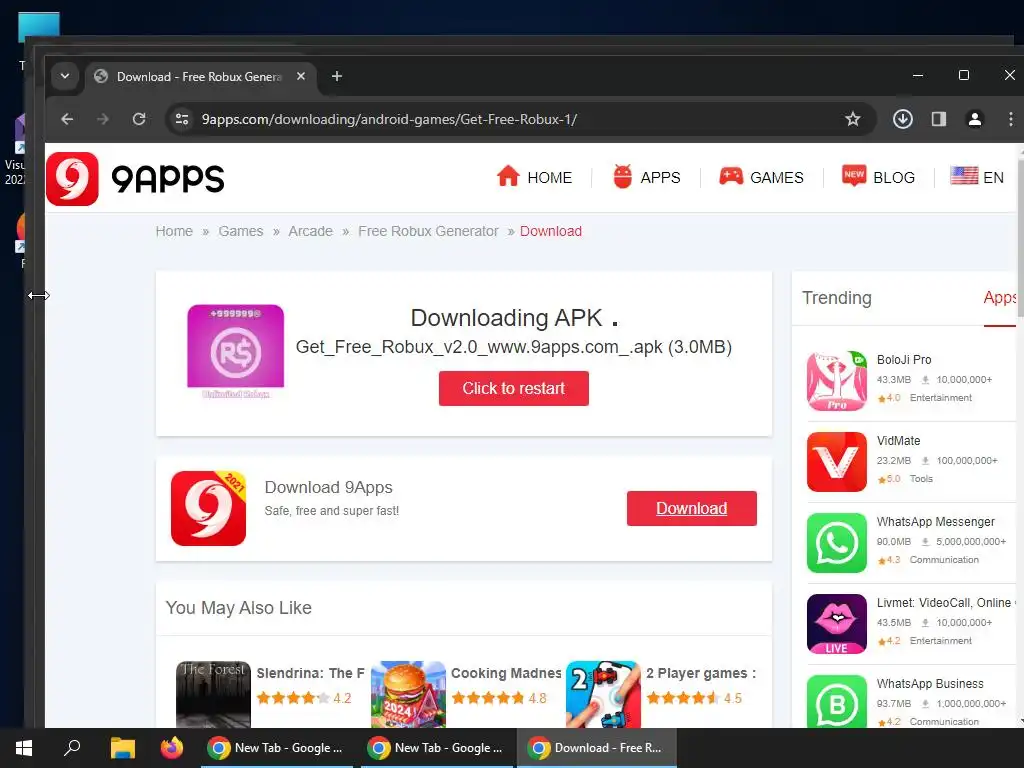Open VidMate icon in Trending

pos(837,462)
